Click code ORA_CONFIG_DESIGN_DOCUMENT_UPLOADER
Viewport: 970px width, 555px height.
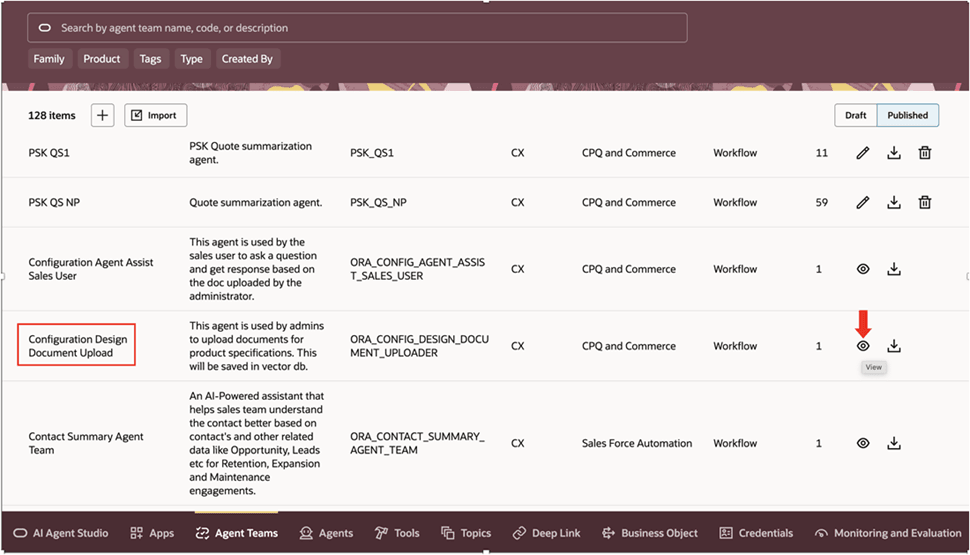pos(419,346)
